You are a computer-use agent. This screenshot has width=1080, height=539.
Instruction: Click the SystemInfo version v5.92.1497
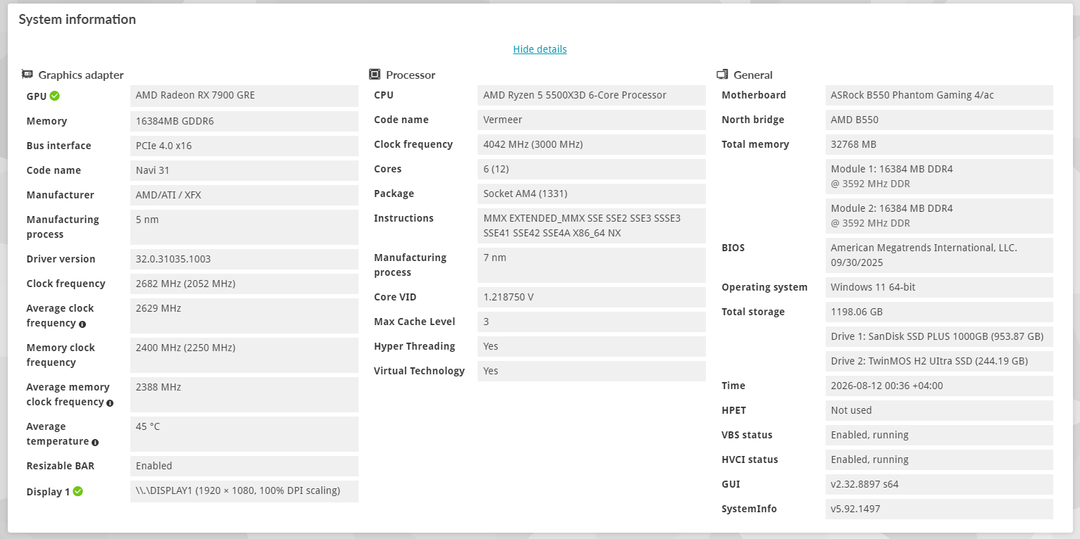click(x=939, y=509)
